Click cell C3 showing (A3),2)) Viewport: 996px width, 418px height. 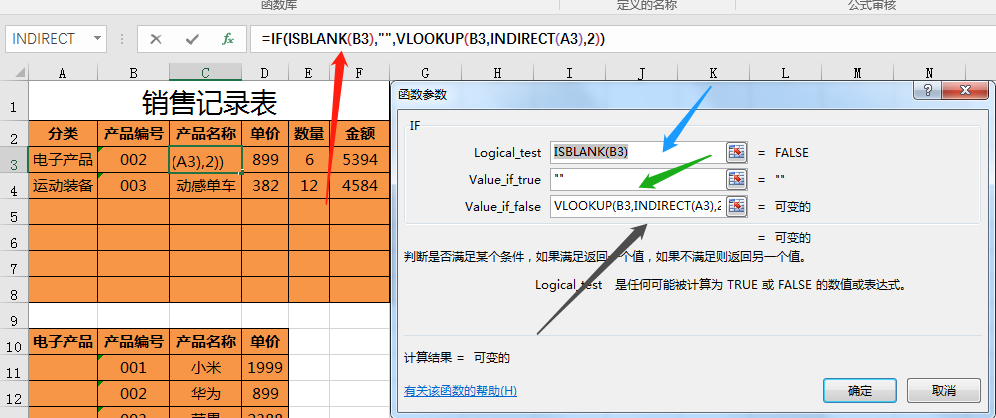[x=205, y=160]
